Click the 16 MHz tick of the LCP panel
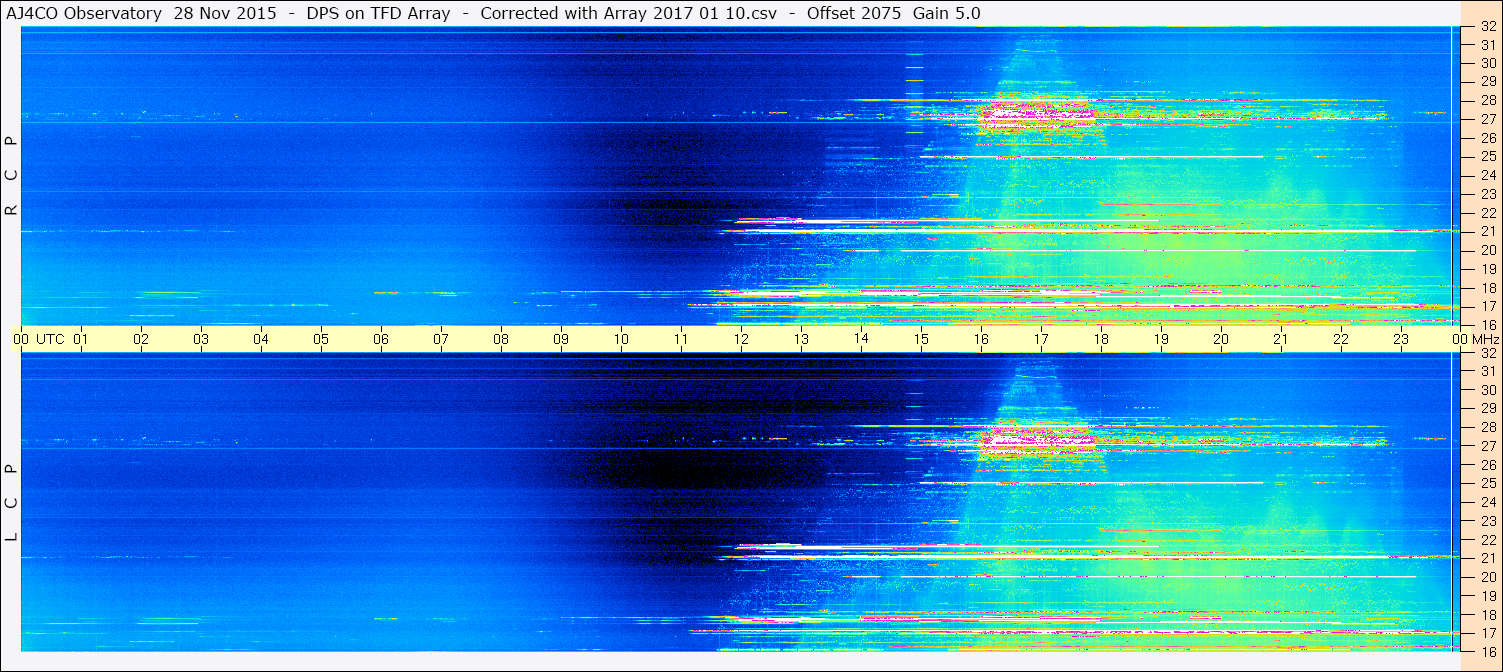 (1487, 651)
